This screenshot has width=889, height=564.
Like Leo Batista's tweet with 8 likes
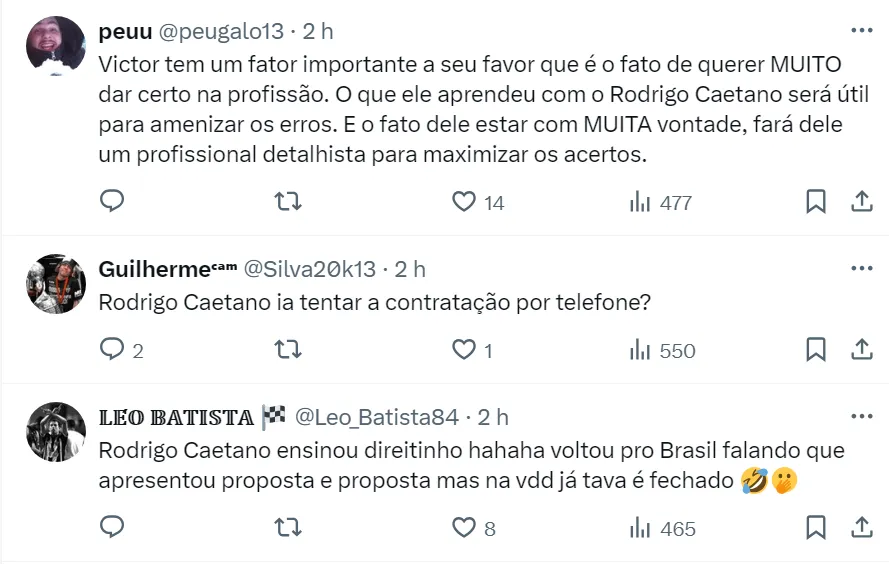pyautogui.click(x=464, y=528)
